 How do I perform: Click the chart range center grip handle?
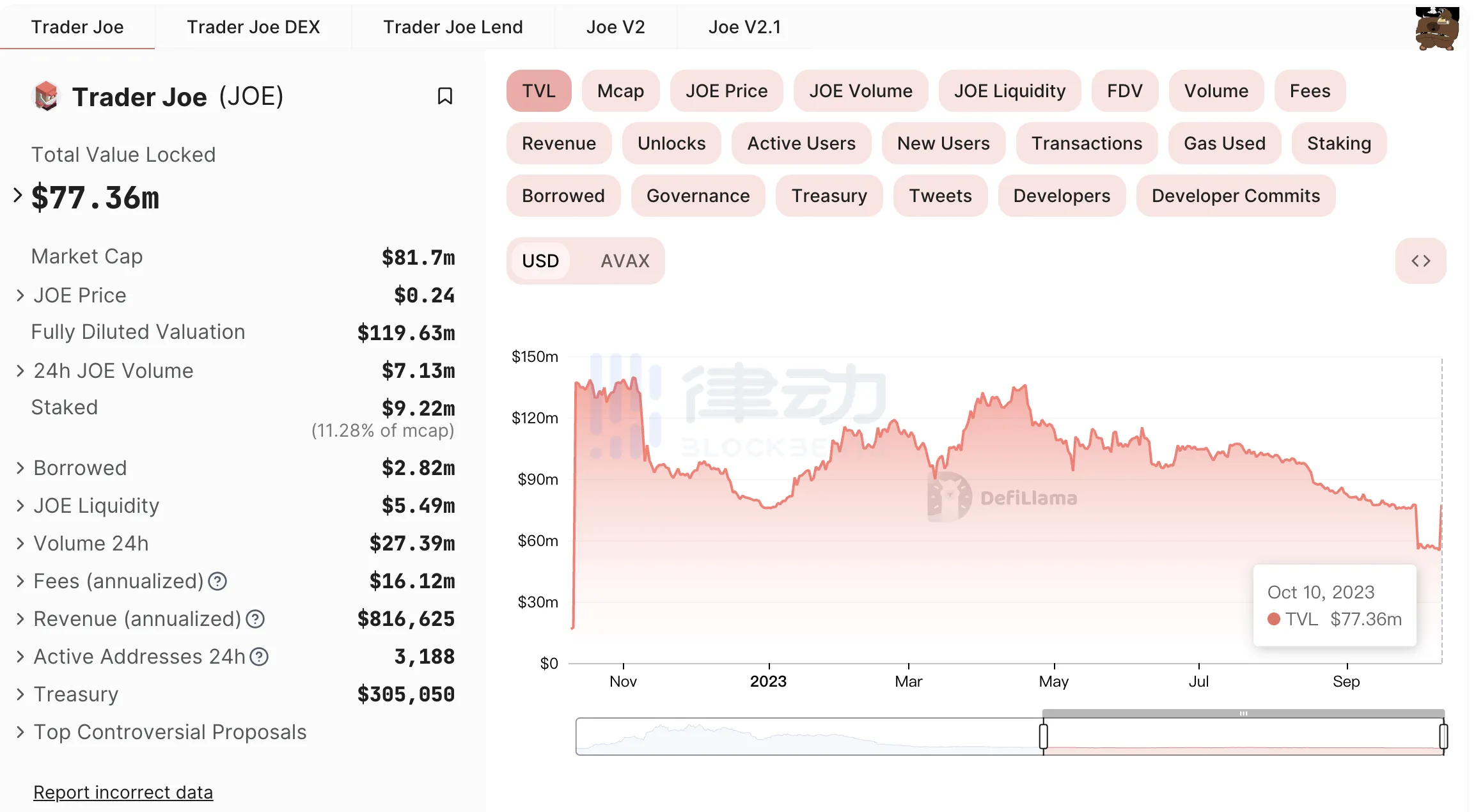[1243, 714]
